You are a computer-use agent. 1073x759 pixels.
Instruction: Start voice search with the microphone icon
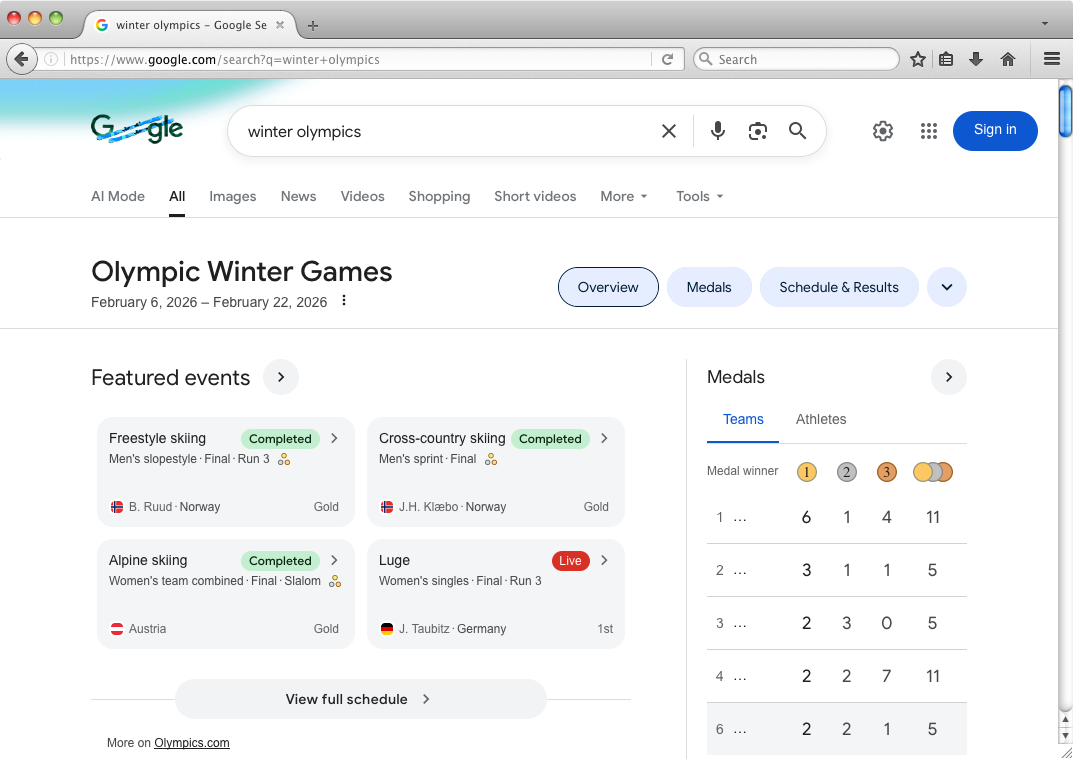tap(717, 131)
